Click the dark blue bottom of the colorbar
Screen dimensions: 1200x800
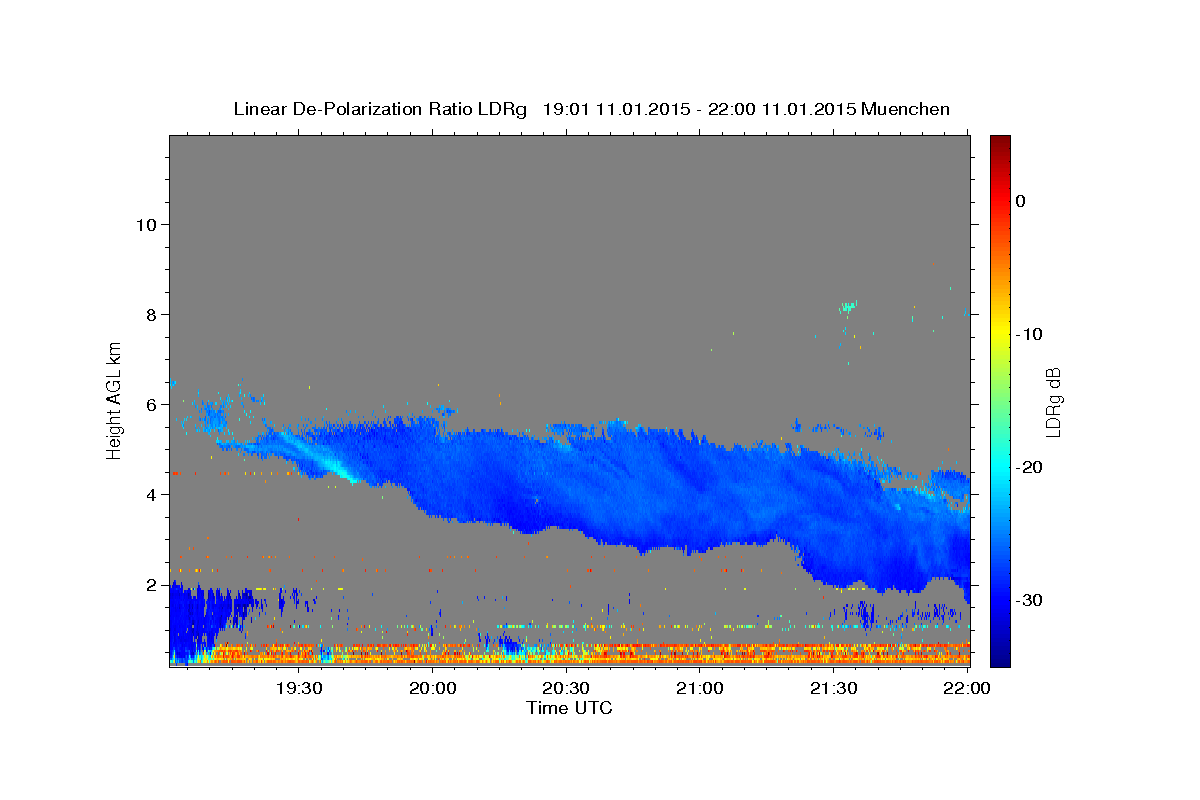[x=1000, y=655]
